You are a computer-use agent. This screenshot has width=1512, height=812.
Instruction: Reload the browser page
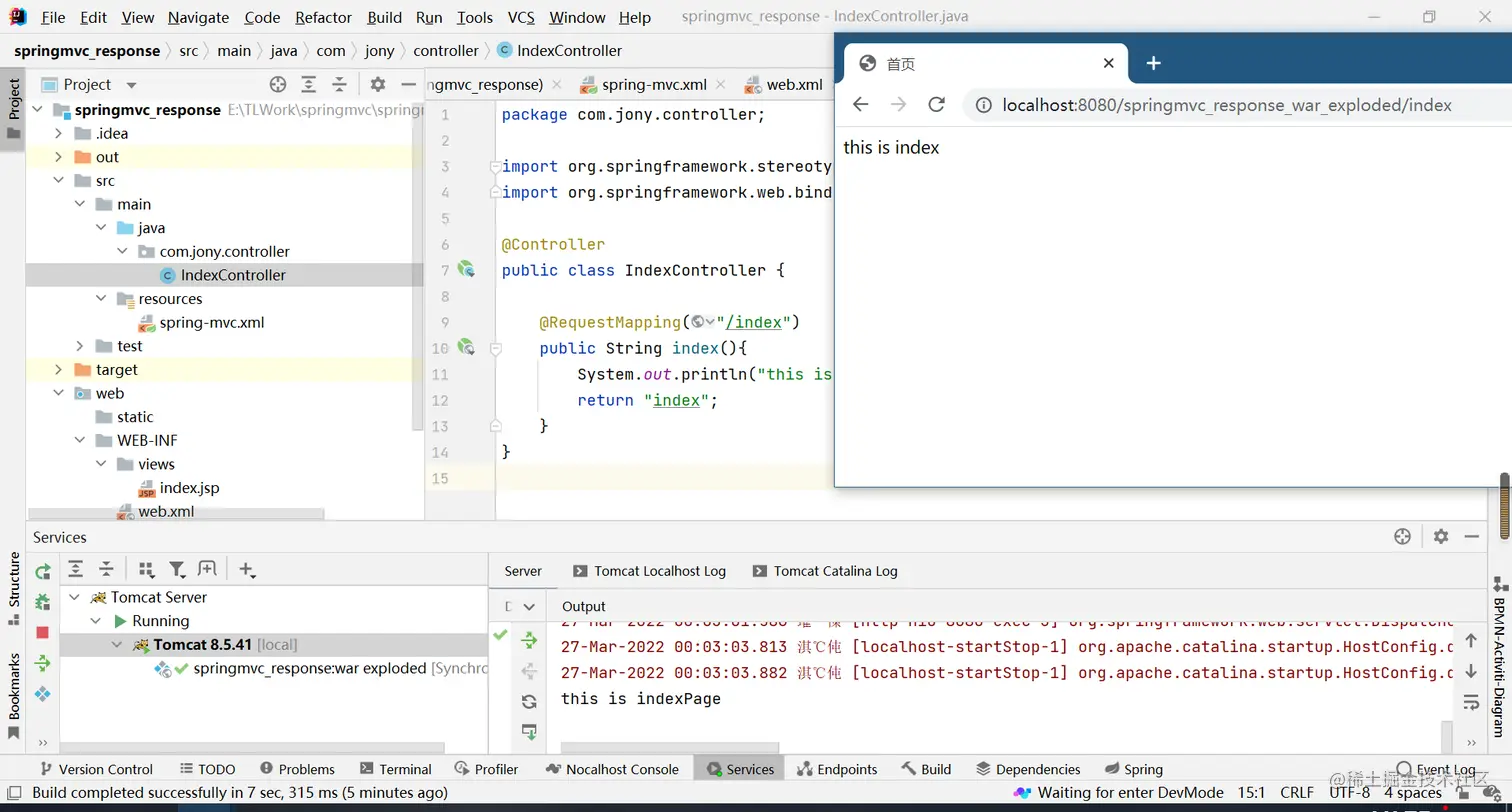[936, 105]
